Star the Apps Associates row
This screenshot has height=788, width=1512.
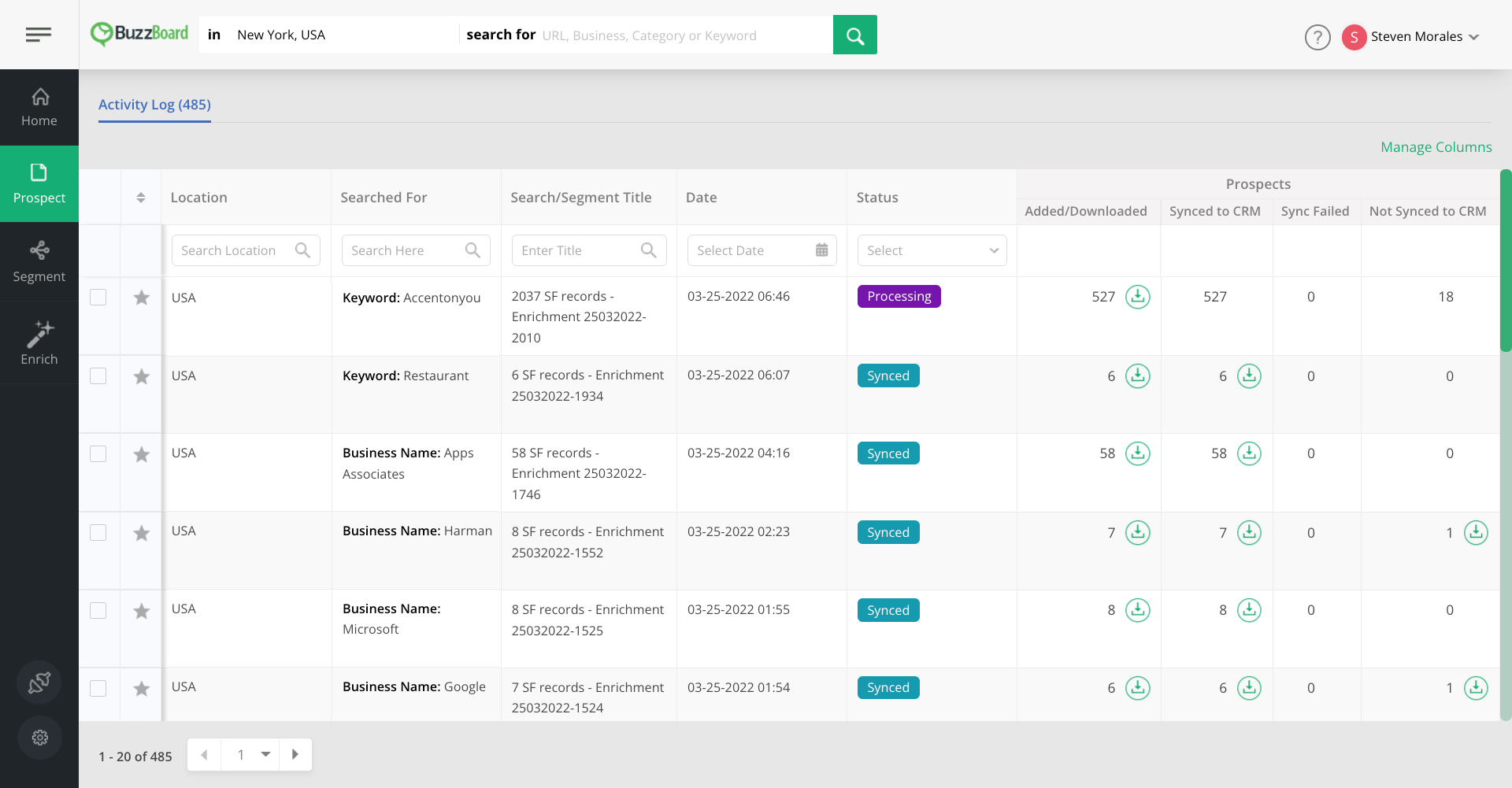tap(142, 454)
